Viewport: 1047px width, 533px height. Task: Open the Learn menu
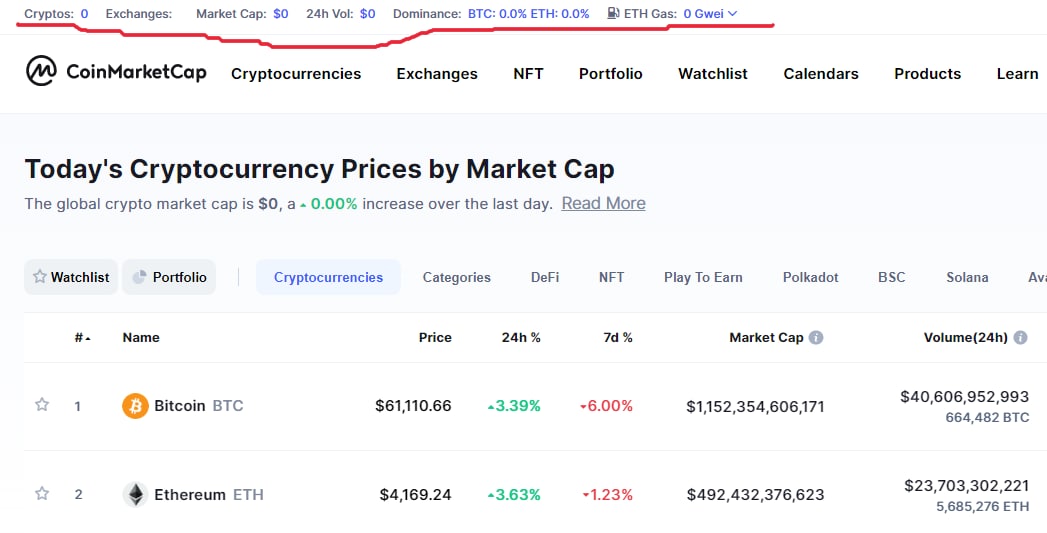[x=1018, y=73]
